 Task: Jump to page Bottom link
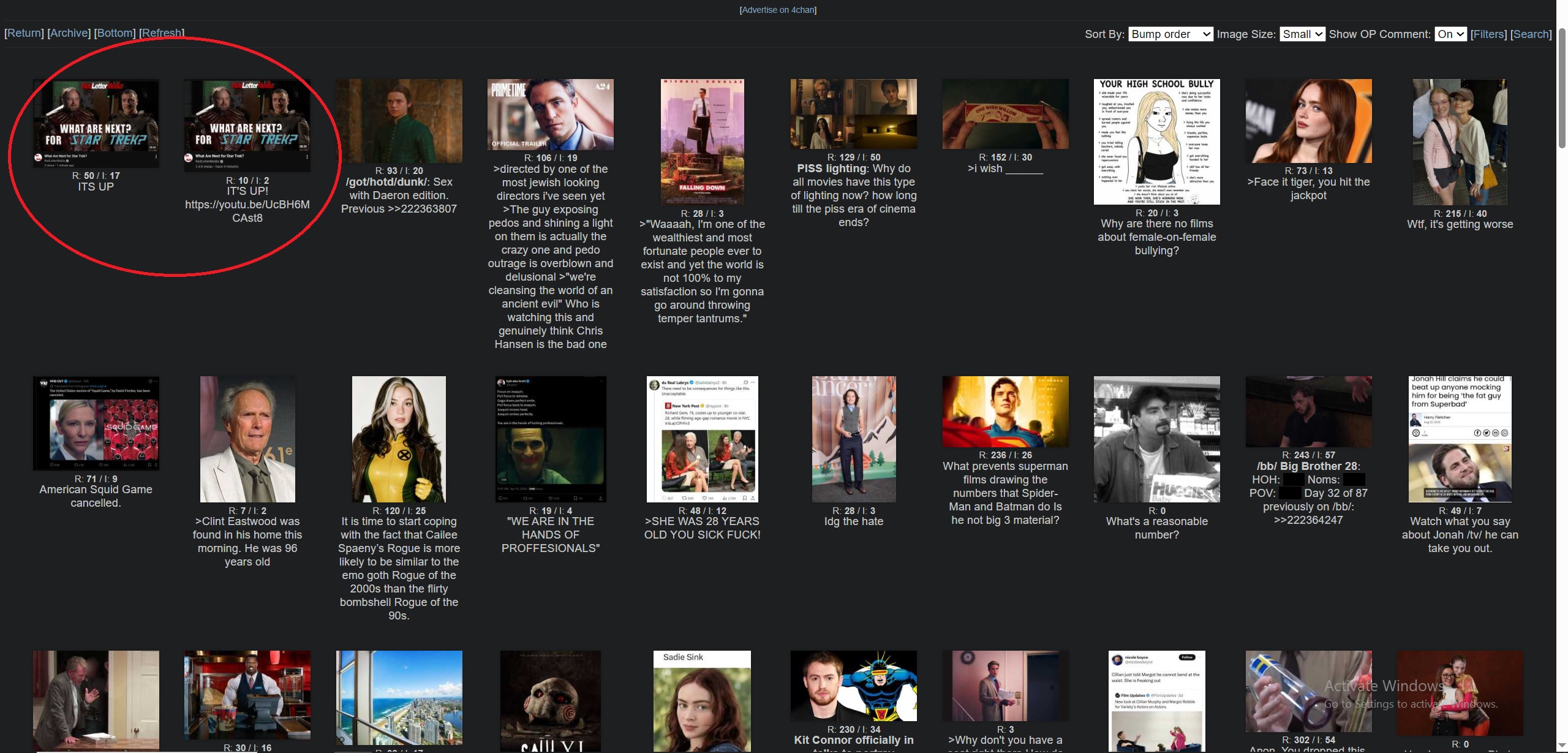point(115,33)
